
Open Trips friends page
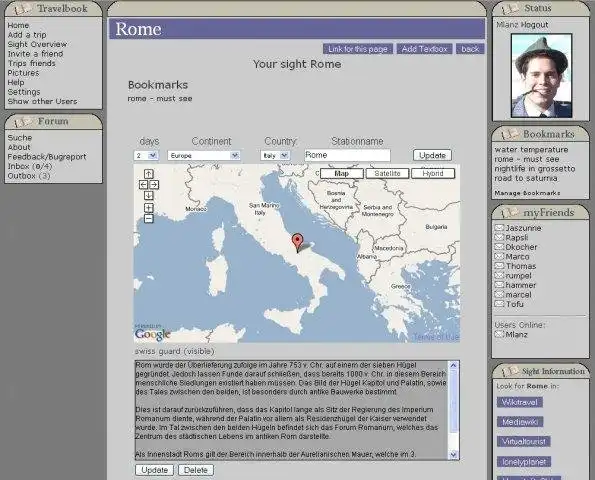(x=31, y=63)
